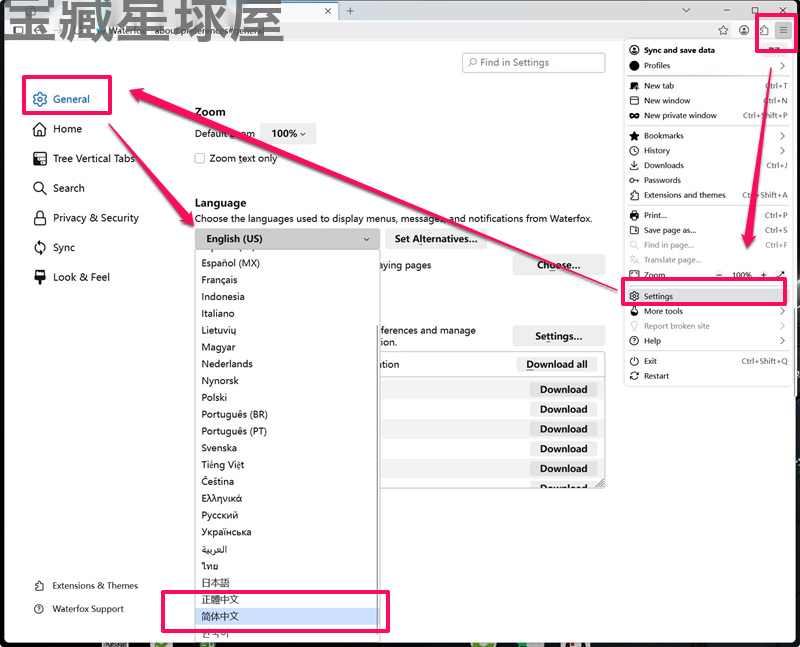Open Look & Feel settings
Screen dimensions: 800x647
click(x=71, y=277)
